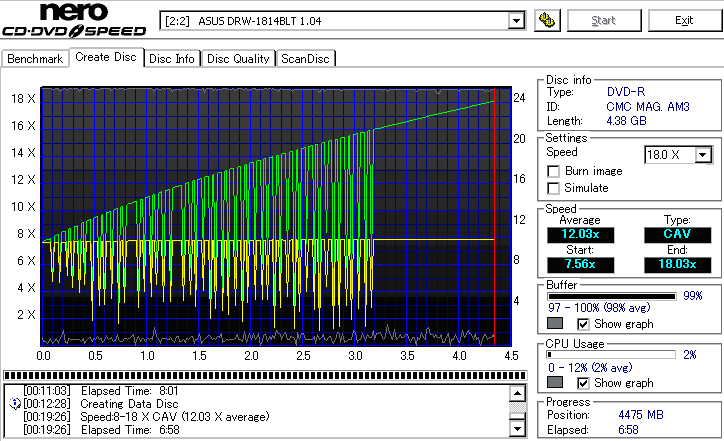Open the ASUS DRW-1814BLT drive dropdown

[x=516, y=21]
